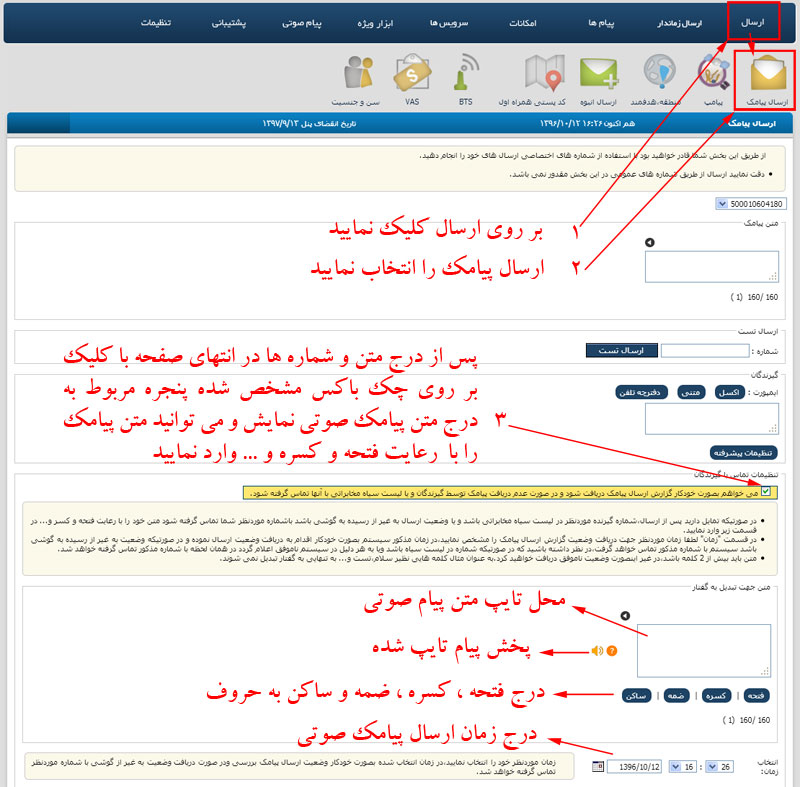800x787 pixels.
Task: Open the پشتیبانی menu
Action: pyautogui.click(x=229, y=23)
